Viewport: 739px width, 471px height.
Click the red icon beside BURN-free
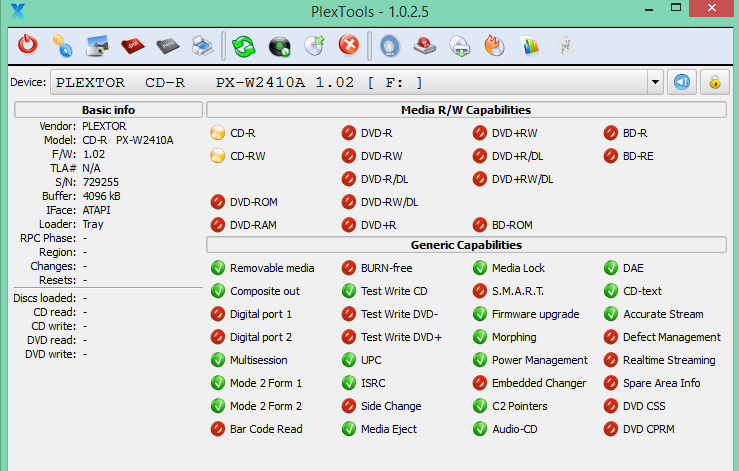[348, 268]
